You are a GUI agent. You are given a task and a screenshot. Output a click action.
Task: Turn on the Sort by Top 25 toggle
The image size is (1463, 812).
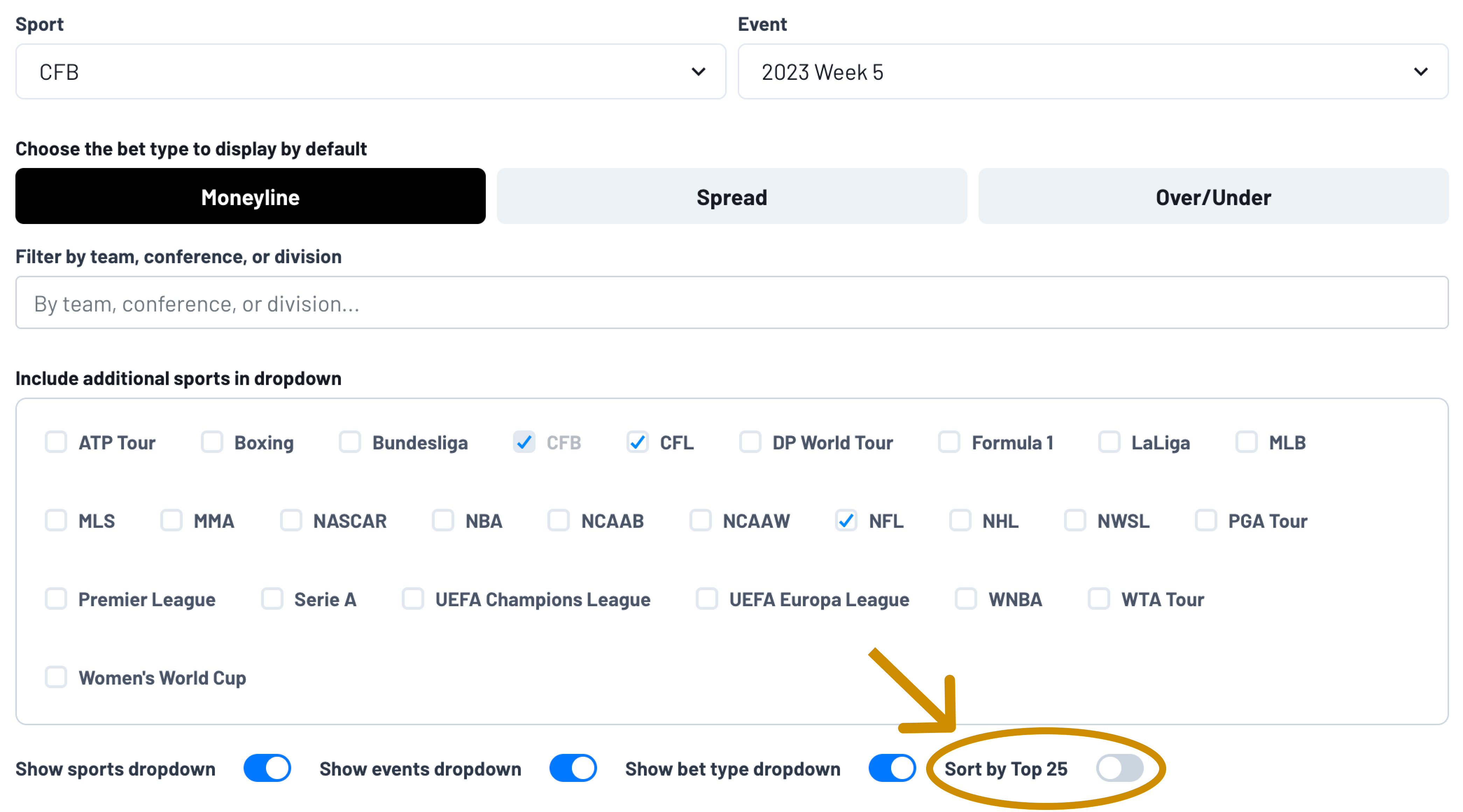(x=1119, y=768)
